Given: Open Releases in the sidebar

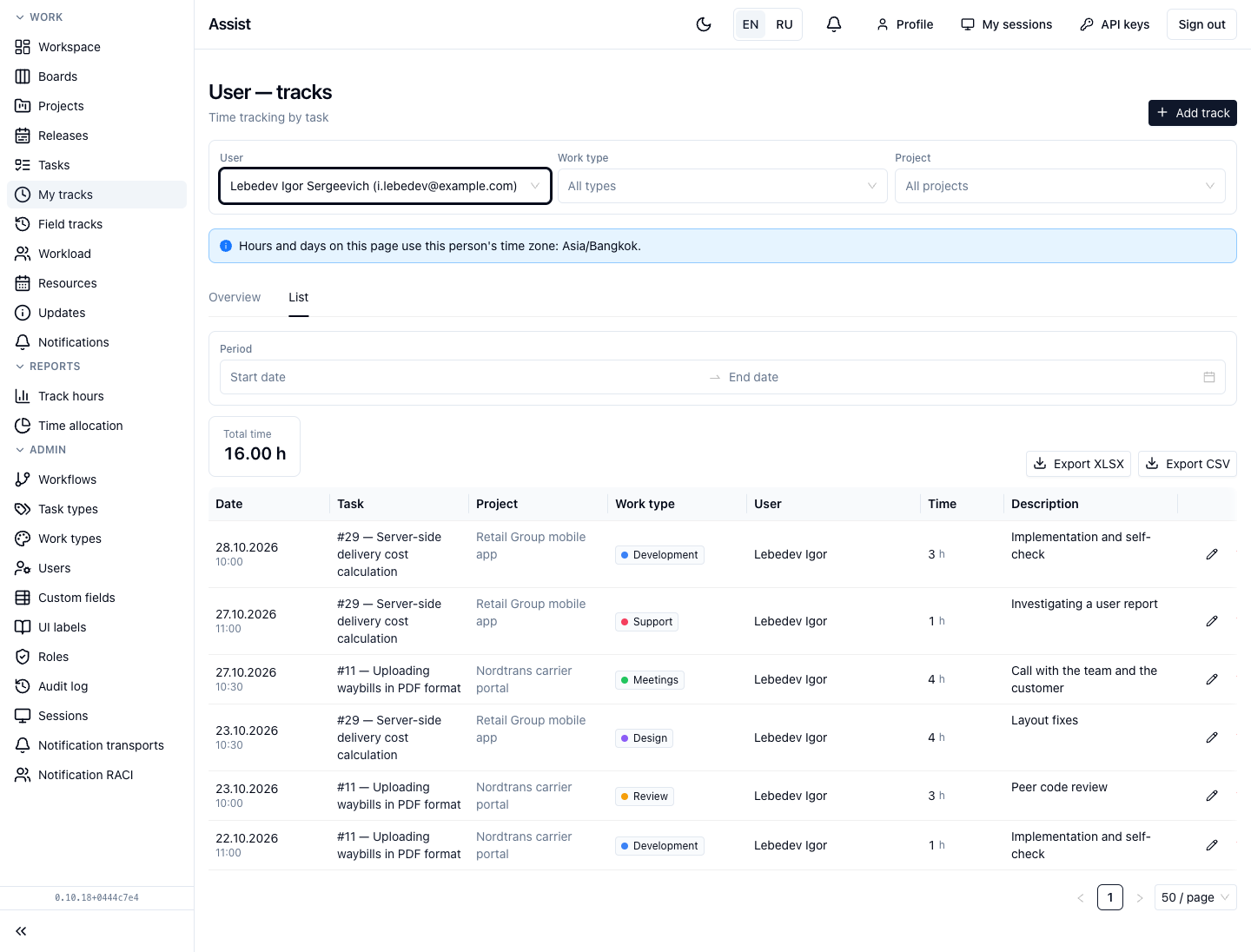Looking at the screenshot, I should pos(96,136).
